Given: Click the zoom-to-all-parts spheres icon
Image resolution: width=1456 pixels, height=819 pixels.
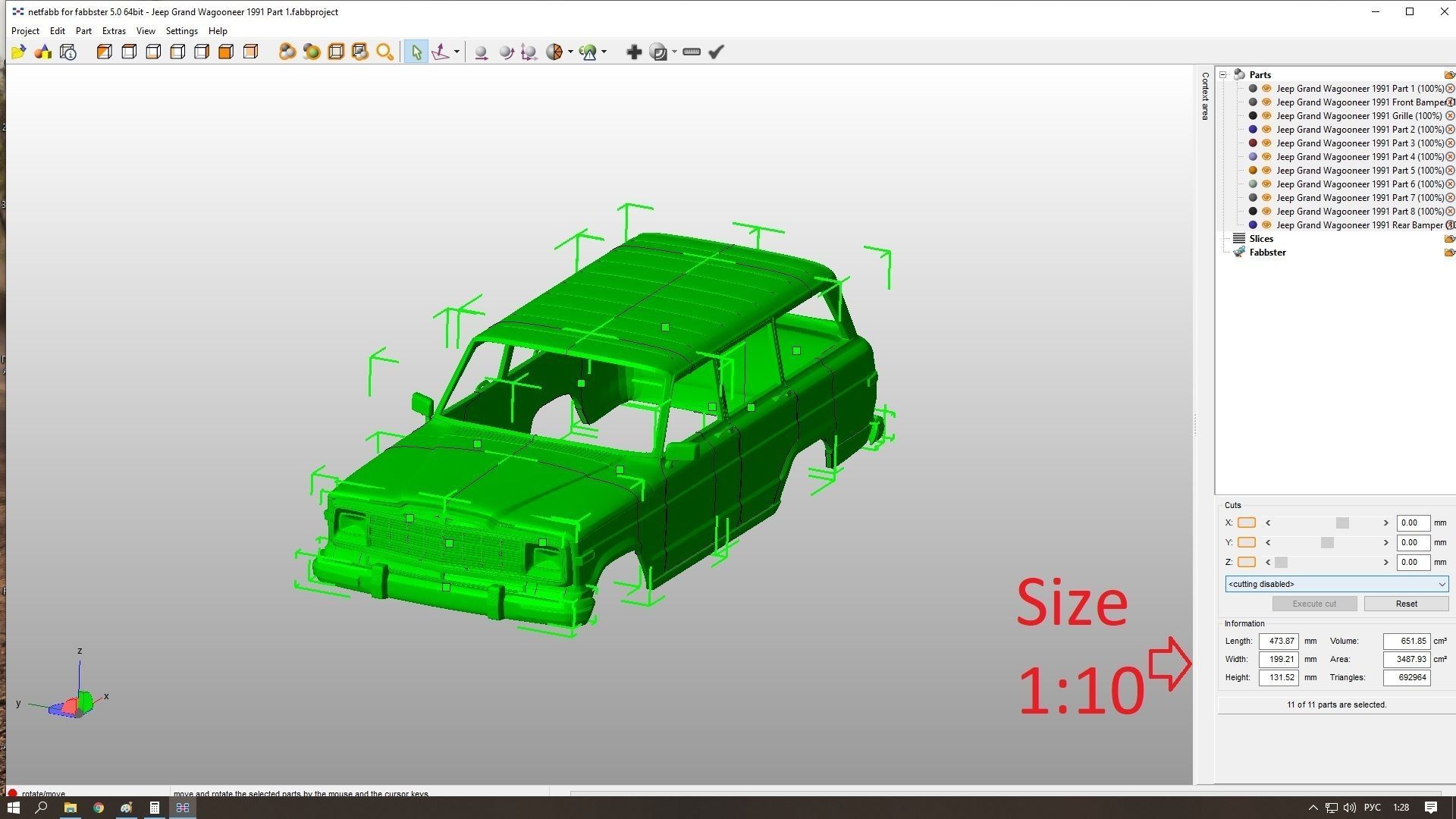Looking at the screenshot, I should [x=287, y=52].
